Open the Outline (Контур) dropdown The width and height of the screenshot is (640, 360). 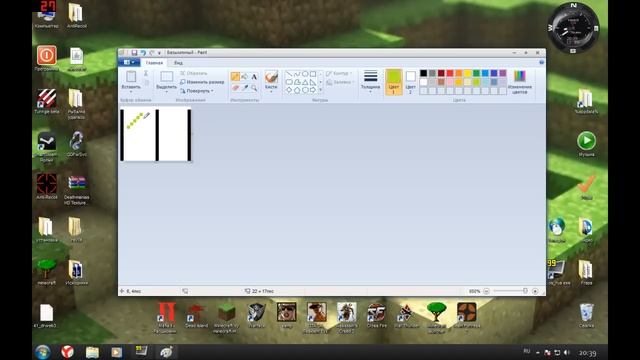coord(340,73)
